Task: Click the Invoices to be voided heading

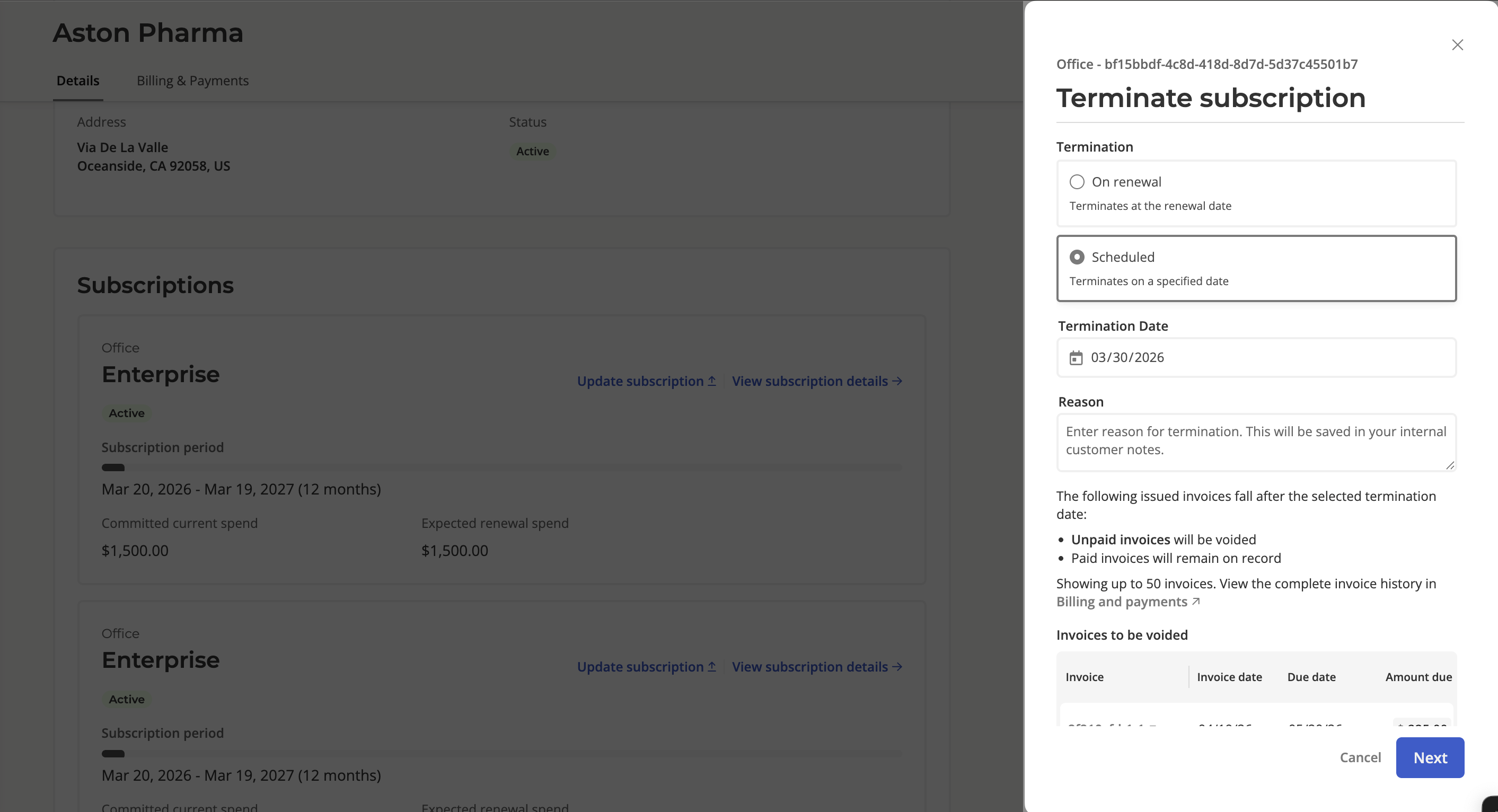Action: click(1122, 635)
